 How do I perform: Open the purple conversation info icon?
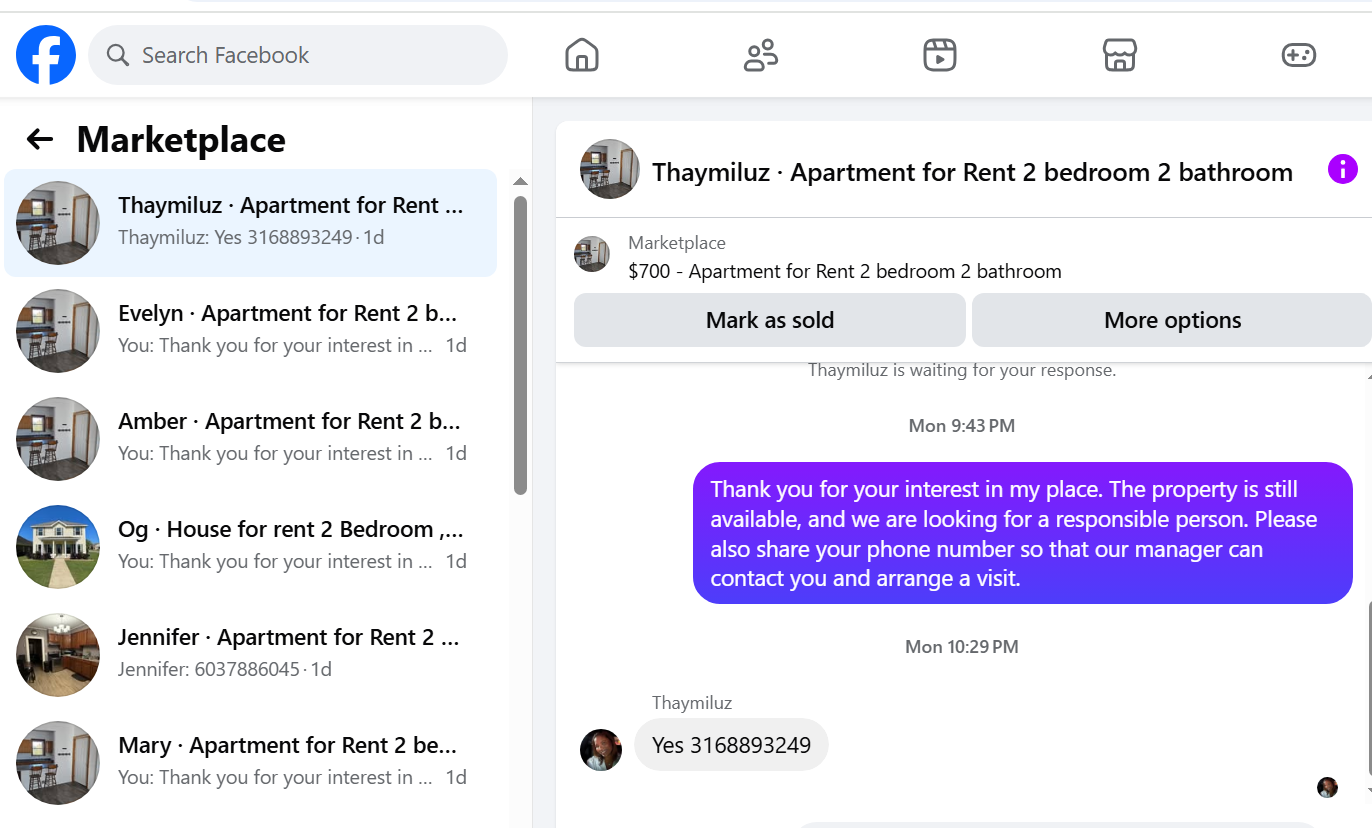click(1342, 169)
